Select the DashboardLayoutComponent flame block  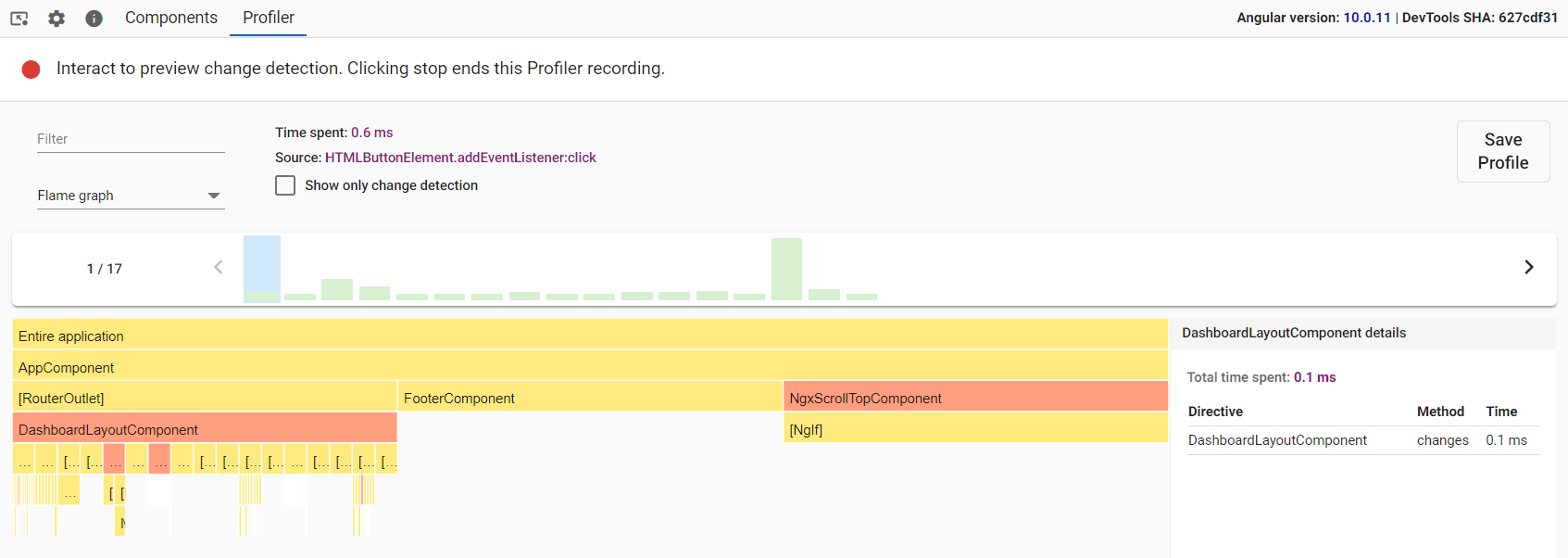(x=205, y=429)
